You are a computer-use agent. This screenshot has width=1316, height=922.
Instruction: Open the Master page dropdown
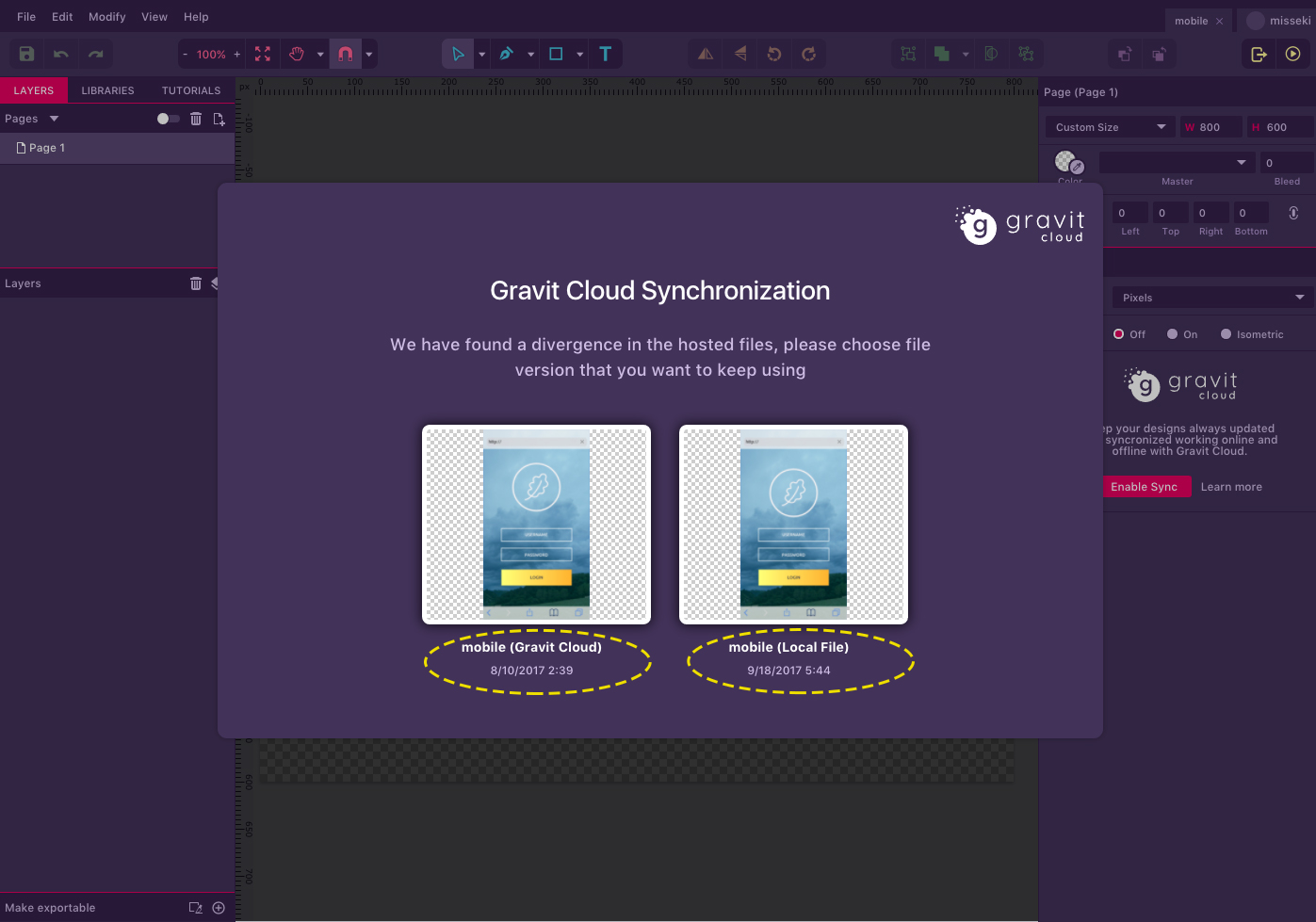pyautogui.click(x=1177, y=163)
